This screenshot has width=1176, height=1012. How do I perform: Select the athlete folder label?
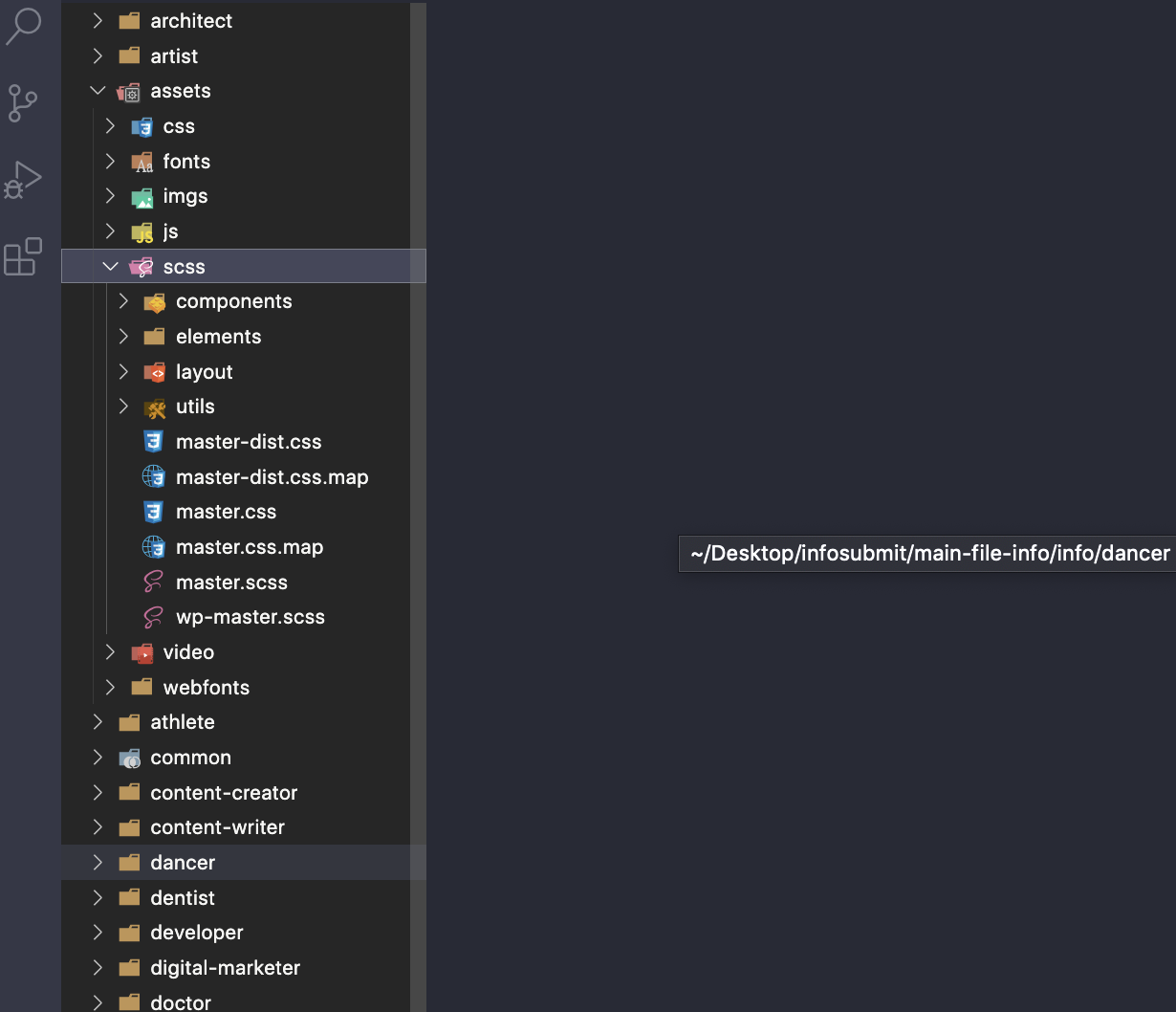[183, 722]
